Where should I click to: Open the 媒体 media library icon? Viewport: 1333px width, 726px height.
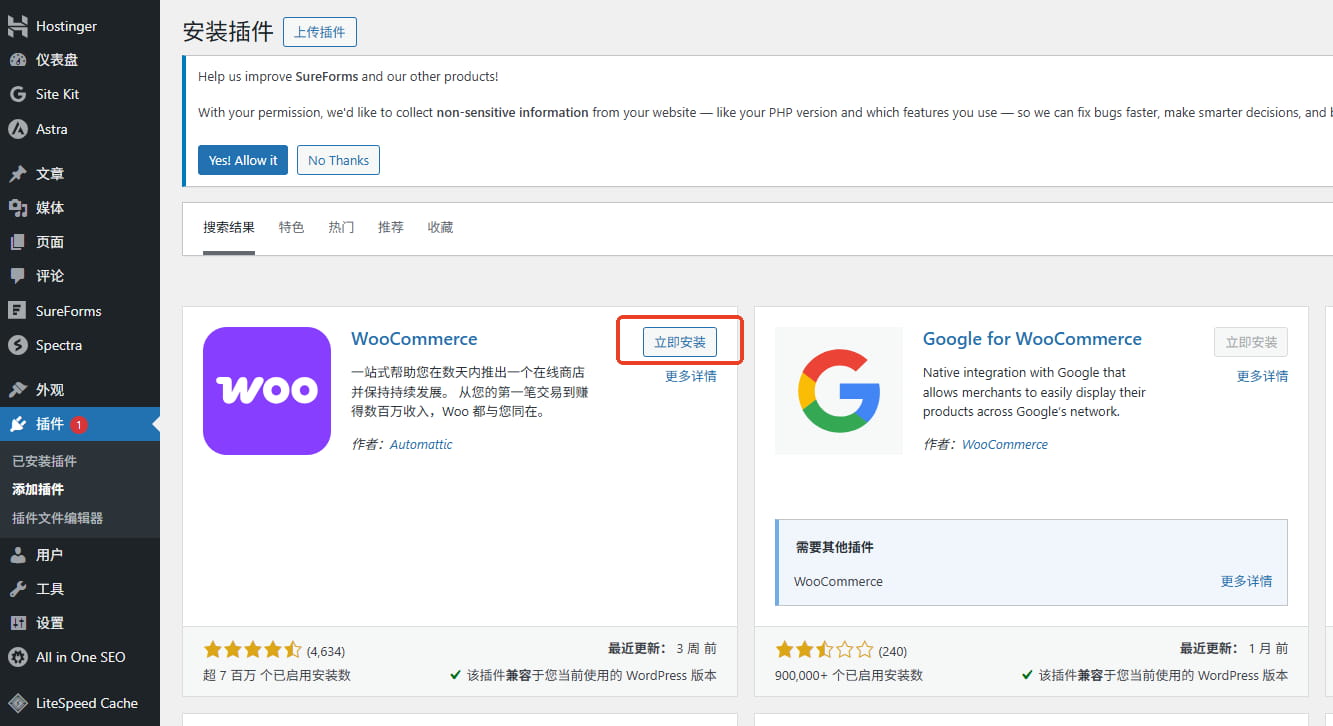coord(18,208)
